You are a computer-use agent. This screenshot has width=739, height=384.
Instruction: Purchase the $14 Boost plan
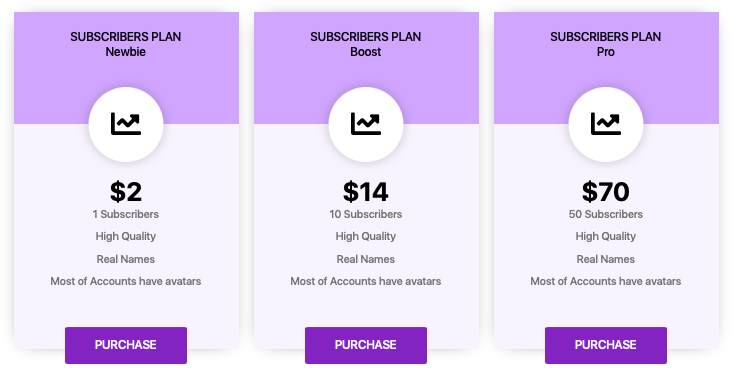(x=366, y=345)
